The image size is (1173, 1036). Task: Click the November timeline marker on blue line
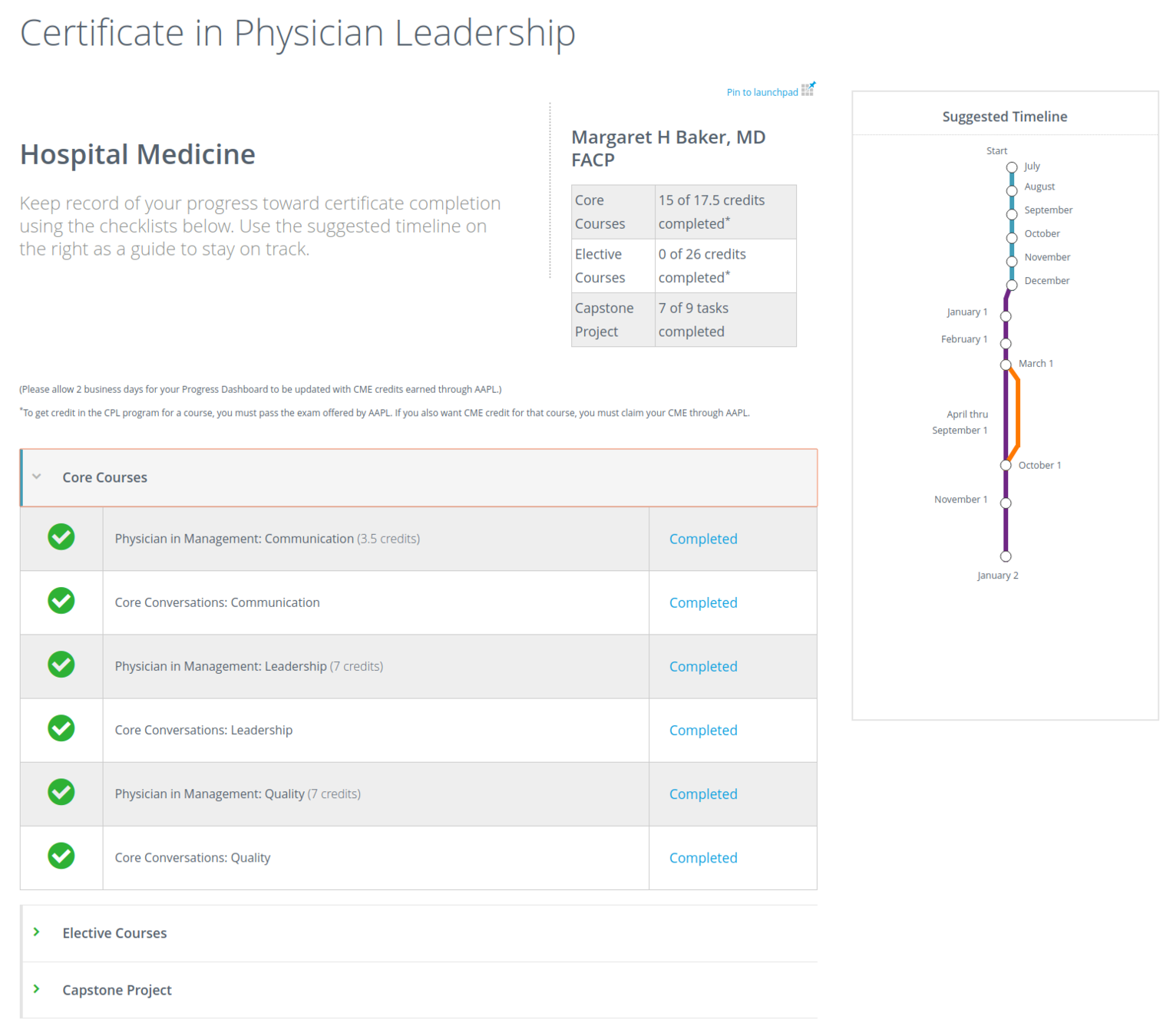(x=1012, y=262)
